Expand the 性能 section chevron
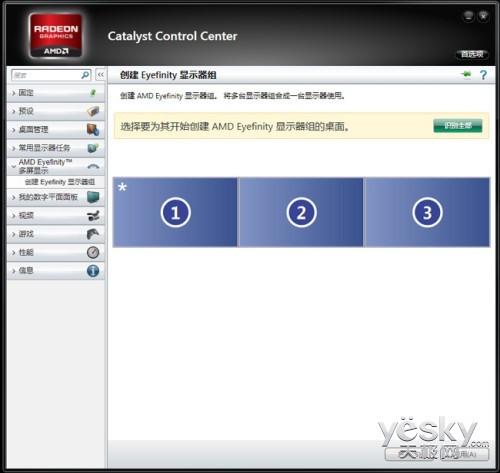500x473 pixels. pyautogui.click(x=14, y=253)
